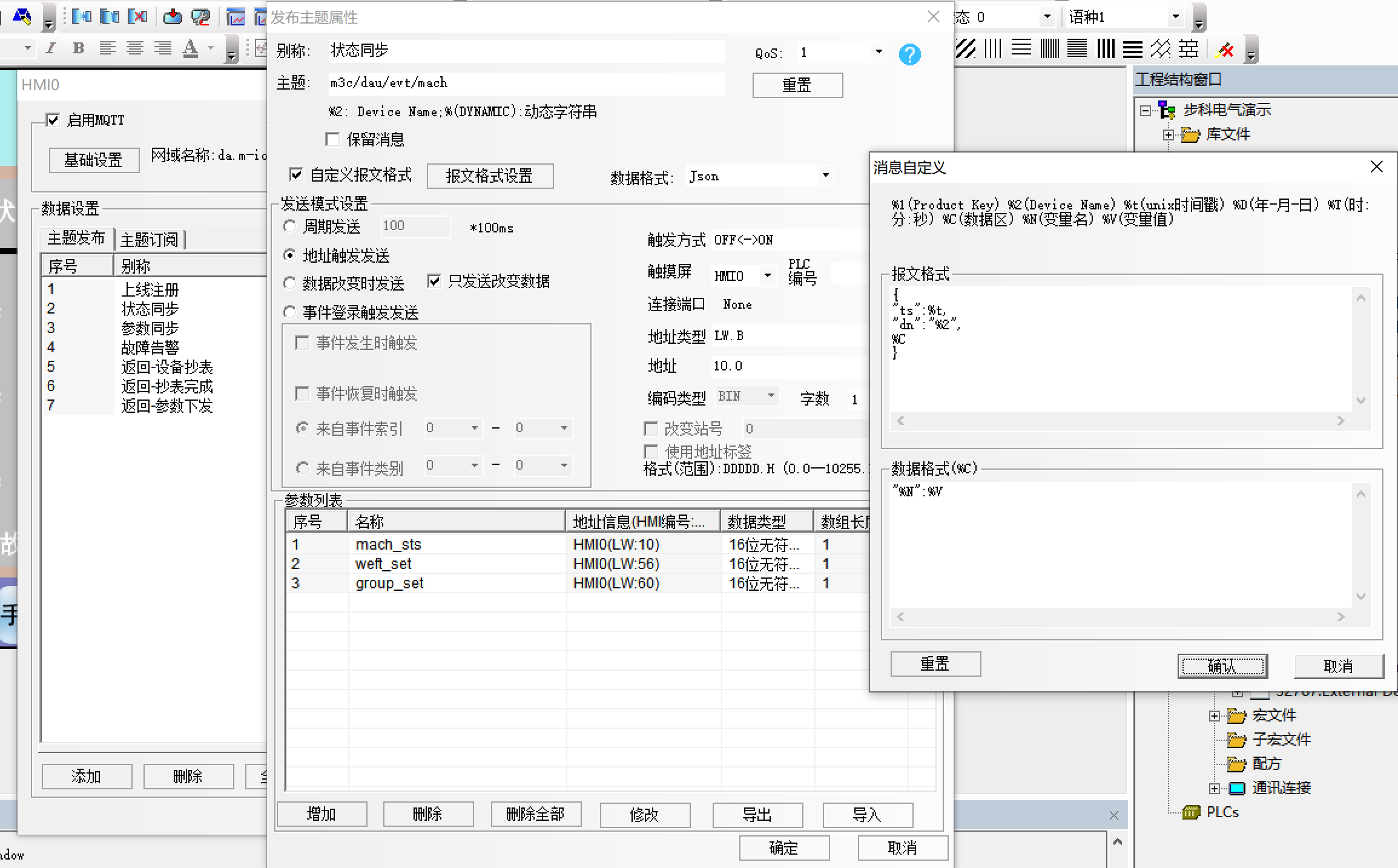Toggle bold text formatting

coord(78,48)
